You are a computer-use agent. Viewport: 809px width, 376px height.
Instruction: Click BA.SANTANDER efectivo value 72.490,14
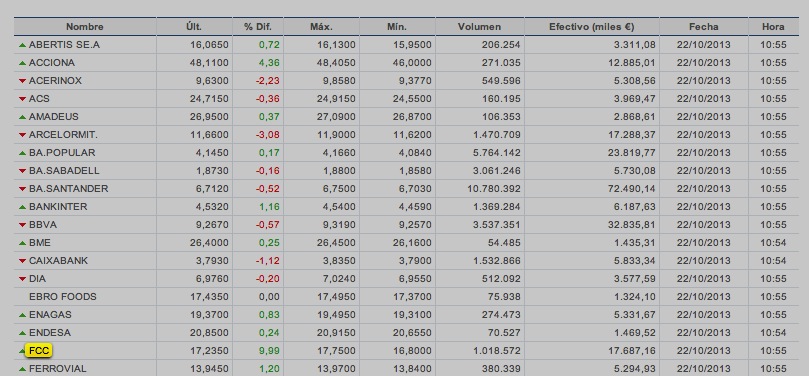point(632,189)
